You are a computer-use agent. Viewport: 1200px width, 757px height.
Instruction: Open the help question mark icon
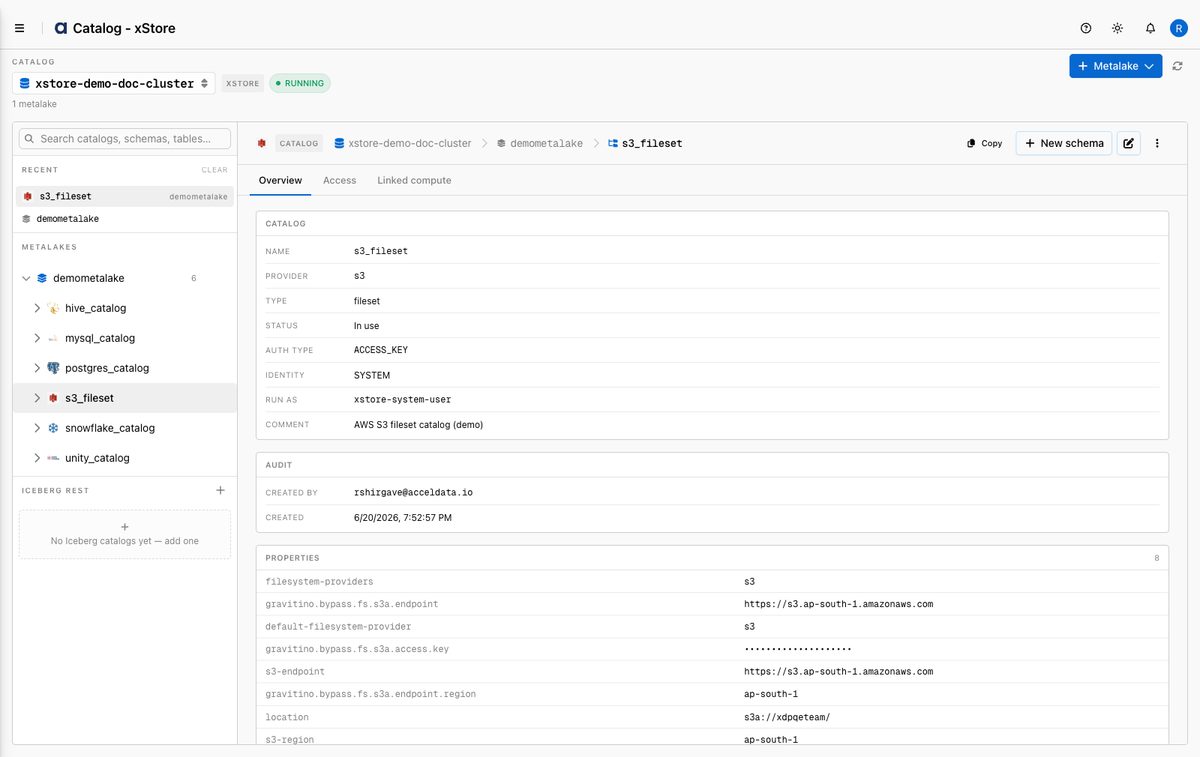pyautogui.click(x=1086, y=28)
